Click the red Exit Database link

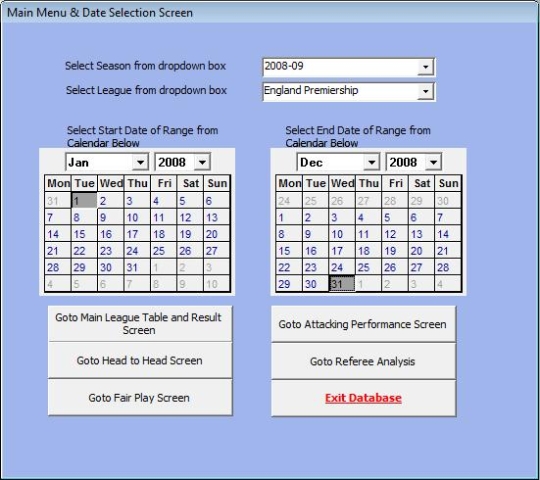pos(363,398)
